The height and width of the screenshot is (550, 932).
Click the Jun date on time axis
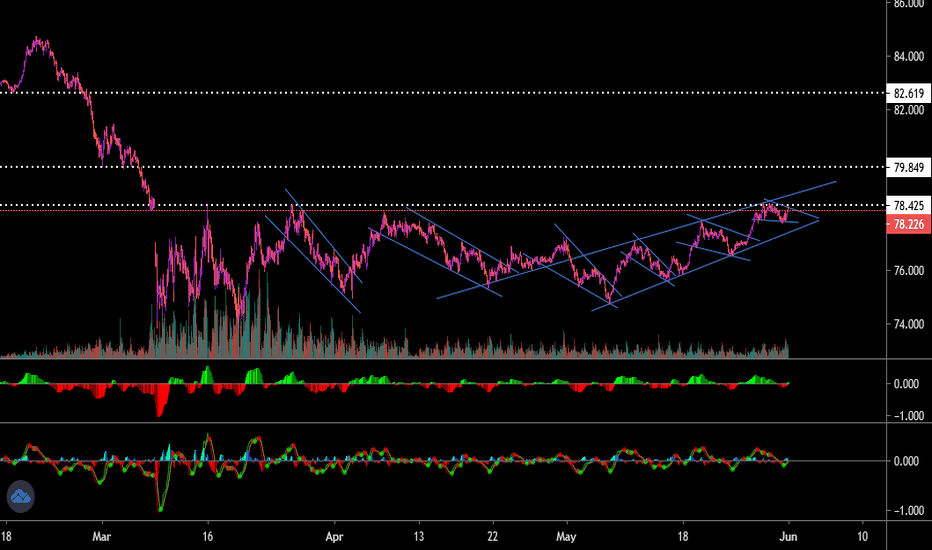point(788,536)
